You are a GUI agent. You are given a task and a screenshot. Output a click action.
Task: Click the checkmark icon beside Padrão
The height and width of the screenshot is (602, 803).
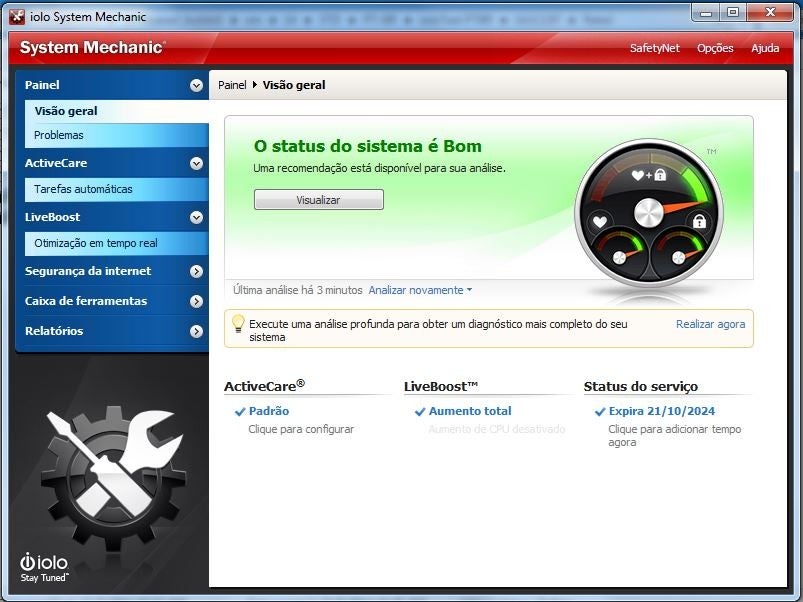(x=241, y=410)
